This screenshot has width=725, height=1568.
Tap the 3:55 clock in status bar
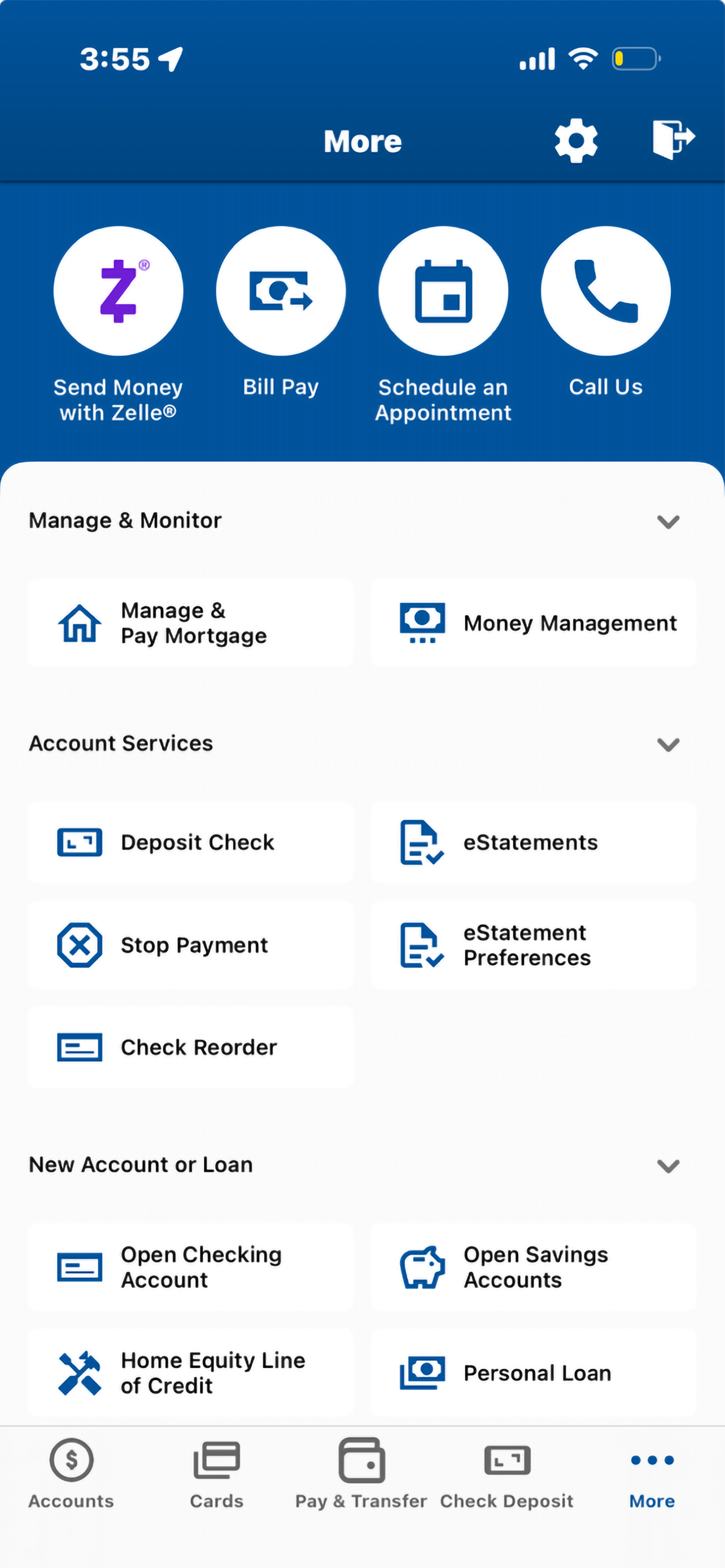tap(115, 60)
